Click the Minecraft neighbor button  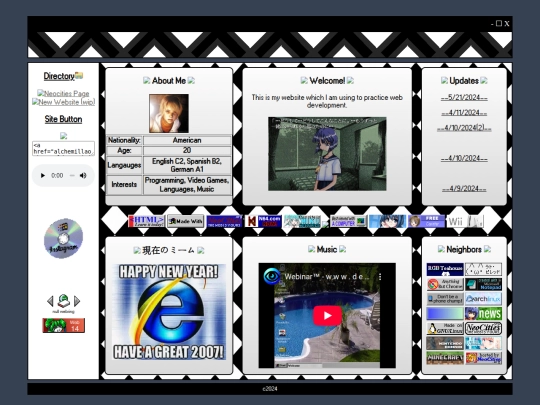[445, 358]
